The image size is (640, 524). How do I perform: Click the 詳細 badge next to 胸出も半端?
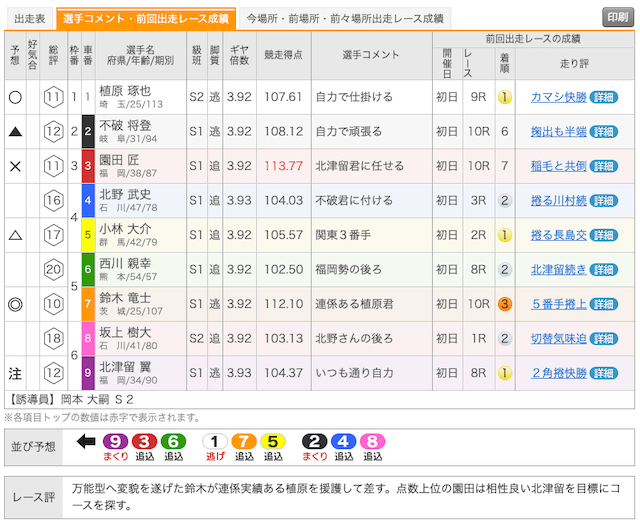[x=604, y=132]
